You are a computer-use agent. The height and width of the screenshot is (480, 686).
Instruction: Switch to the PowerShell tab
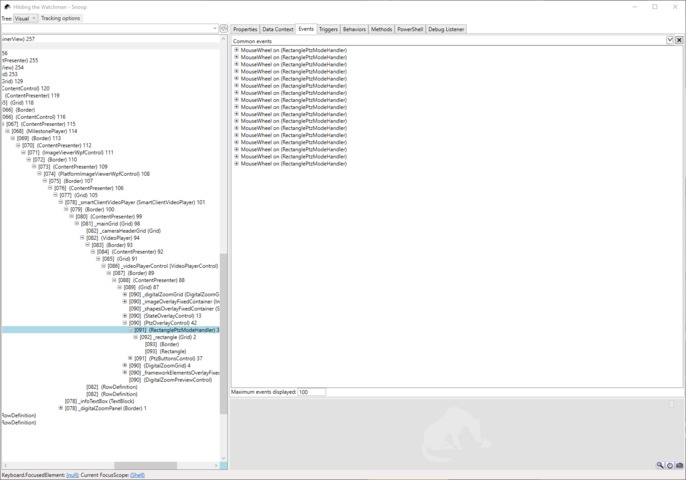(410, 29)
